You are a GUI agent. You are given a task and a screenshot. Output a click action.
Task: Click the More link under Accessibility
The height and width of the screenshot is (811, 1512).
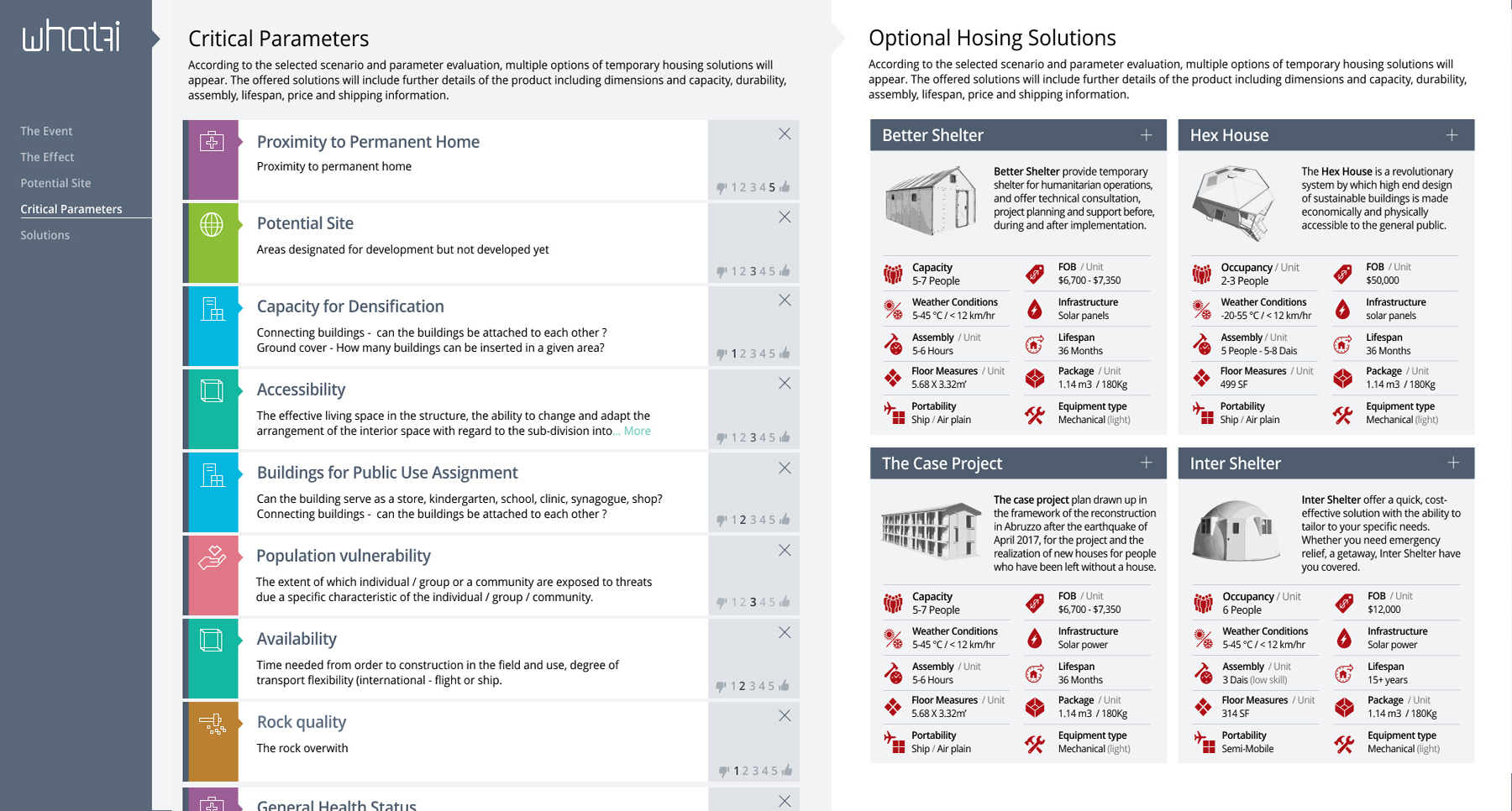(637, 431)
